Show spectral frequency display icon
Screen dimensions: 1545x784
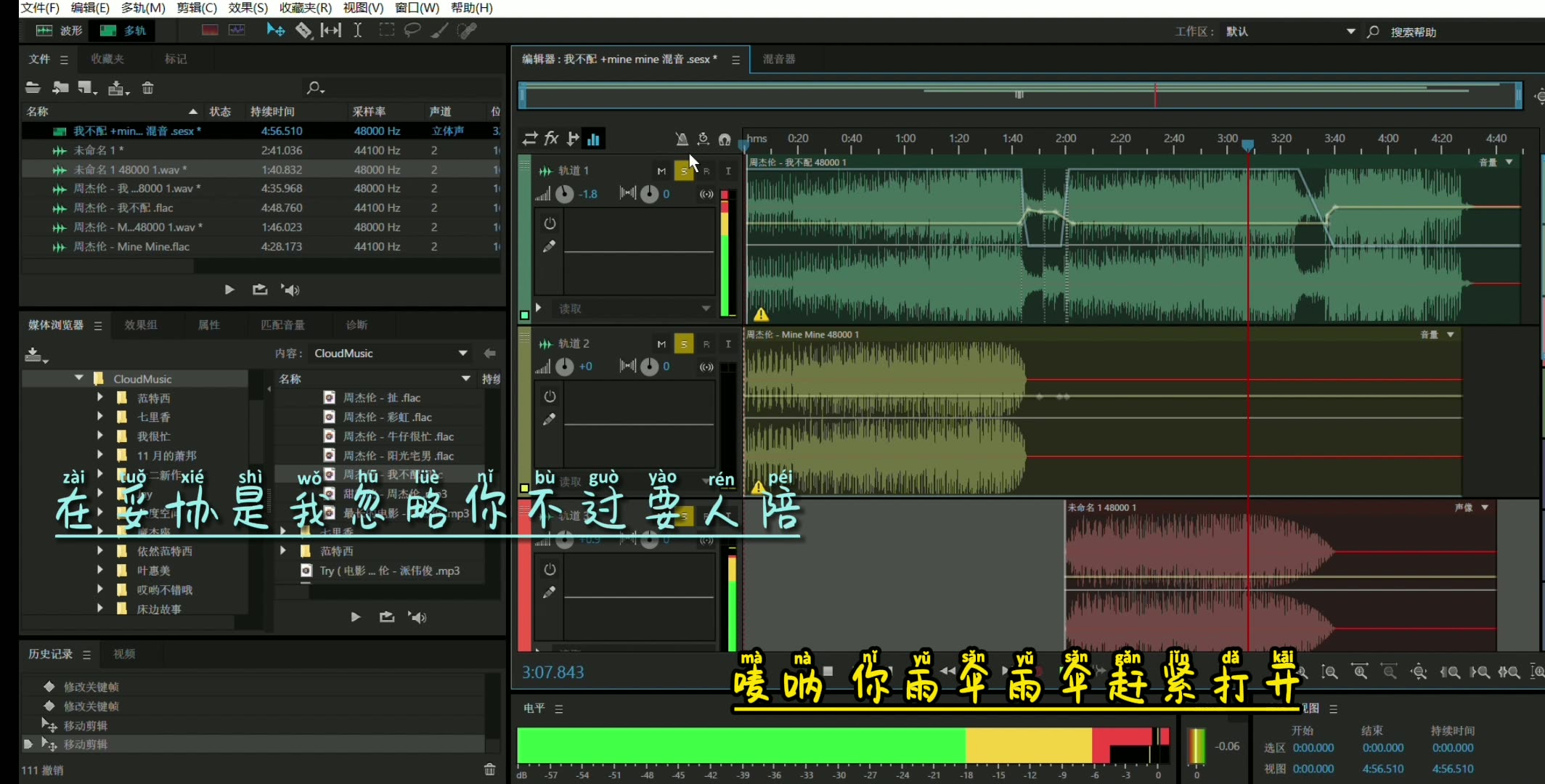210,30
